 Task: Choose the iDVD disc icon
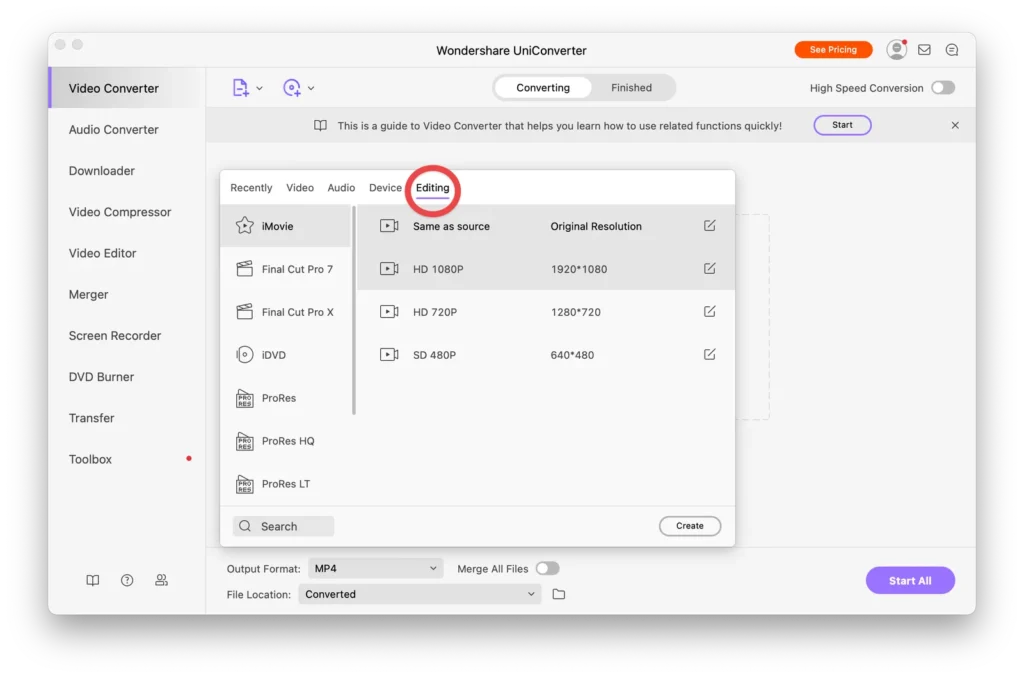click(244, 355)
